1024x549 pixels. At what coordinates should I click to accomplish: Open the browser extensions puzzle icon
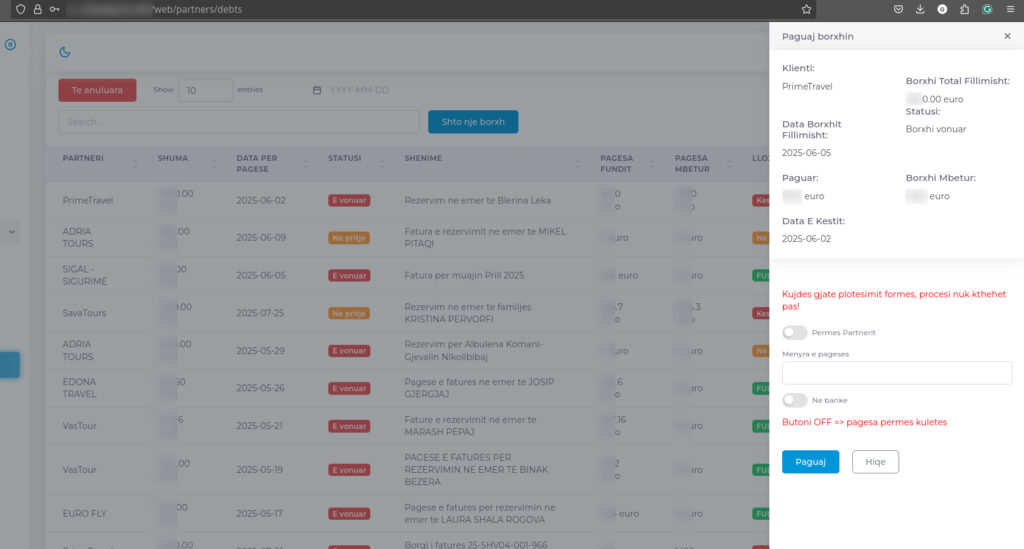pos(965,9)
